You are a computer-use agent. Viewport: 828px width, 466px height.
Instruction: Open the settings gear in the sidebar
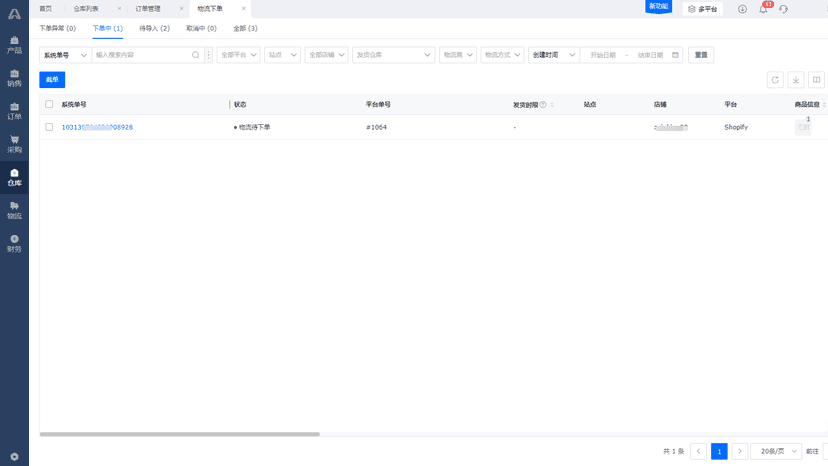tap(14, 456)
